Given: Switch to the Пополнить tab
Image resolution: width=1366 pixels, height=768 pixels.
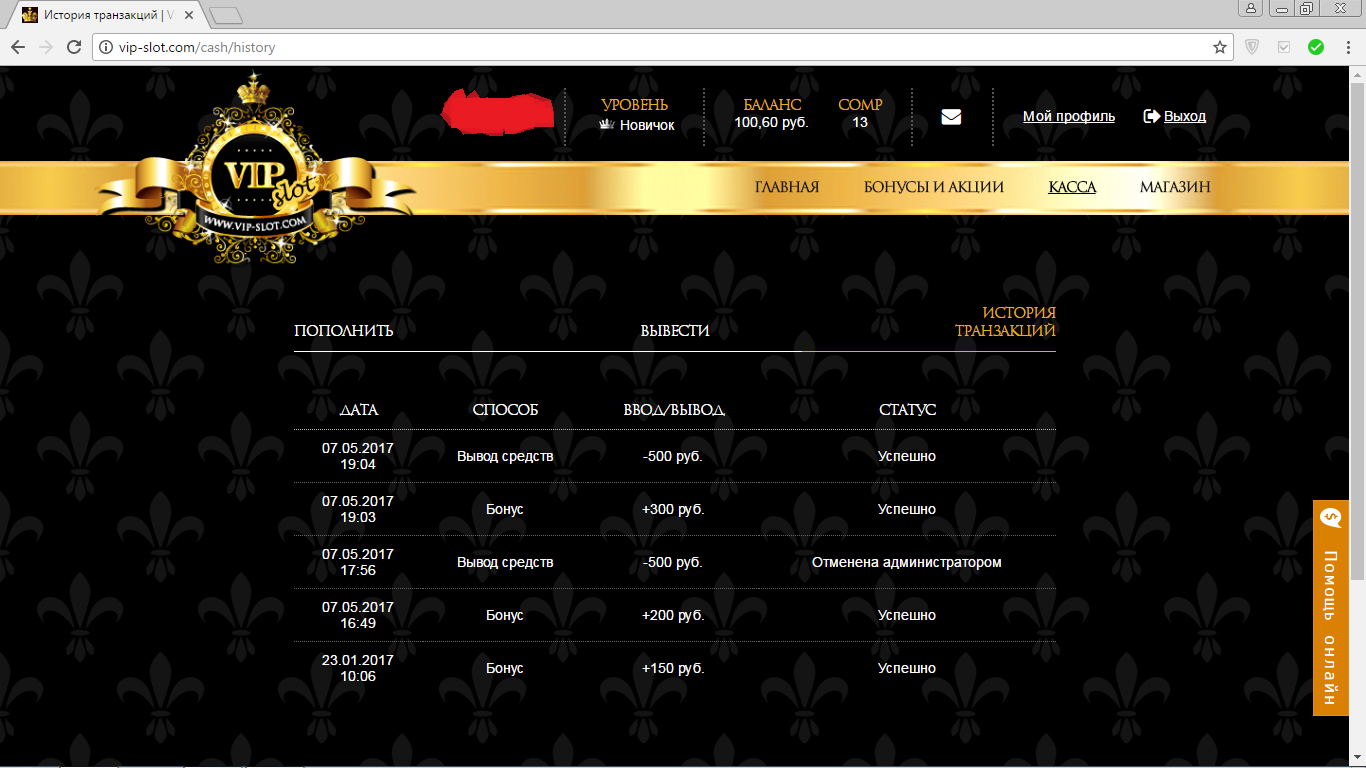Looking at the screenshot, I should pyautogui.click(x=343, y=331).
